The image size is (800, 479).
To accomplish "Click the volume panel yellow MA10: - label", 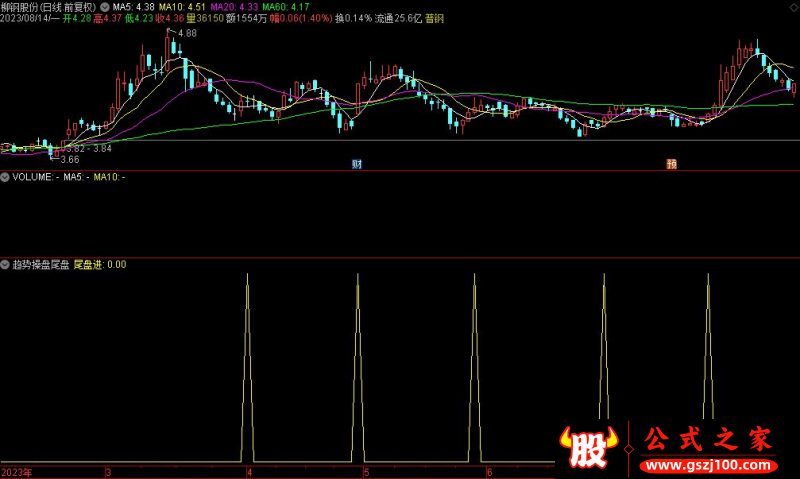I will coord(109,177).
